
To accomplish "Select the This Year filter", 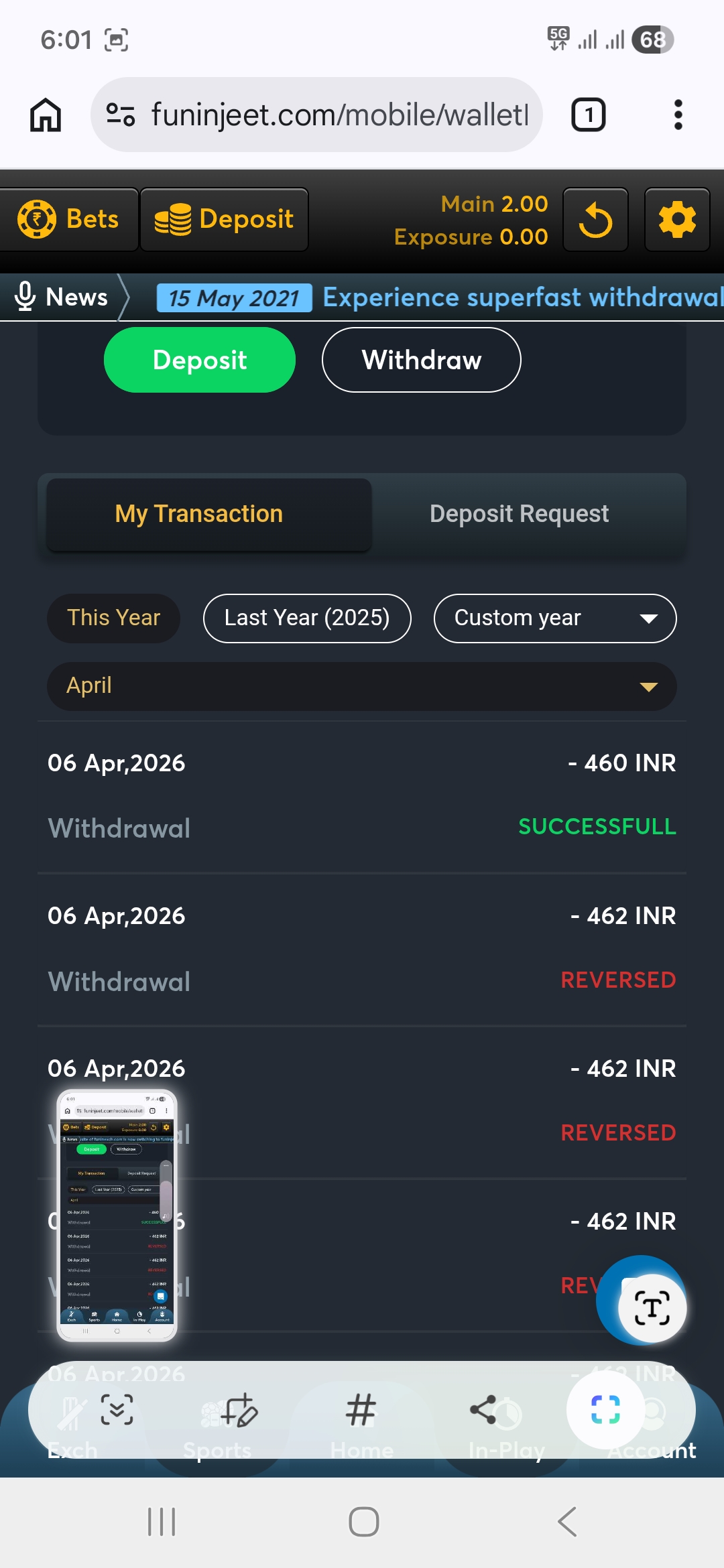I will tap(113, 618).
